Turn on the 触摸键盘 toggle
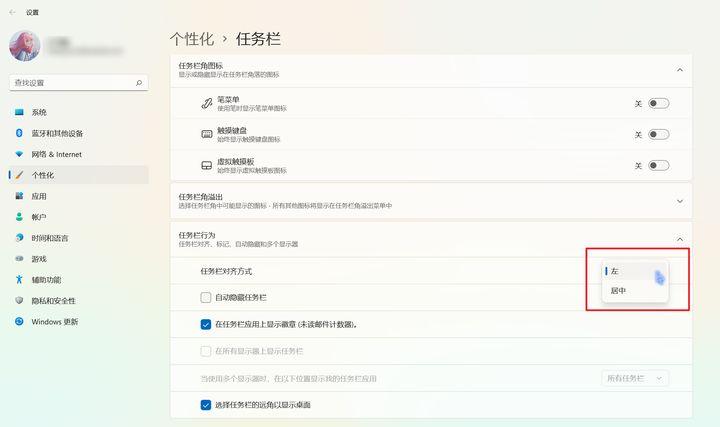The image size is (720, 427). pyautogui.click(x=658, y=135)
